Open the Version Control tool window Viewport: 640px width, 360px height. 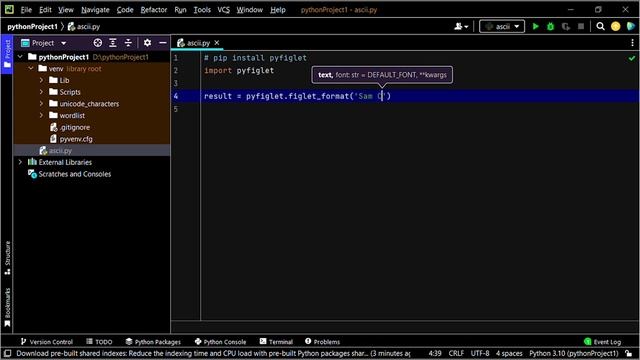(x=46, y=342)
